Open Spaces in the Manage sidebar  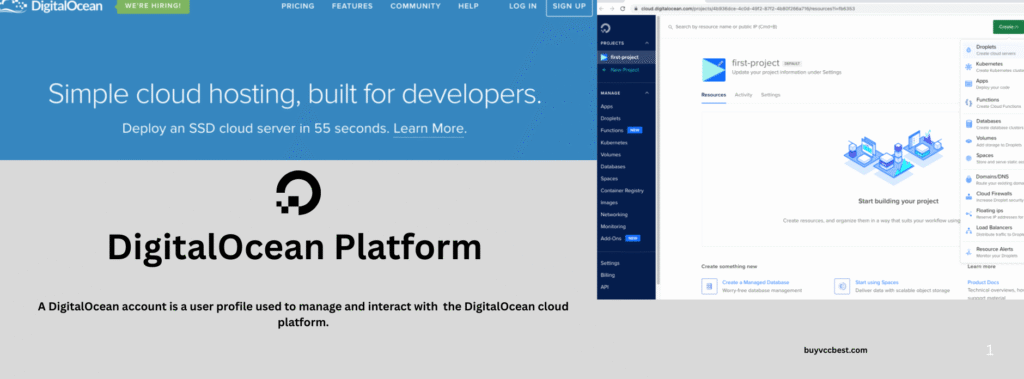pos(609,178)
